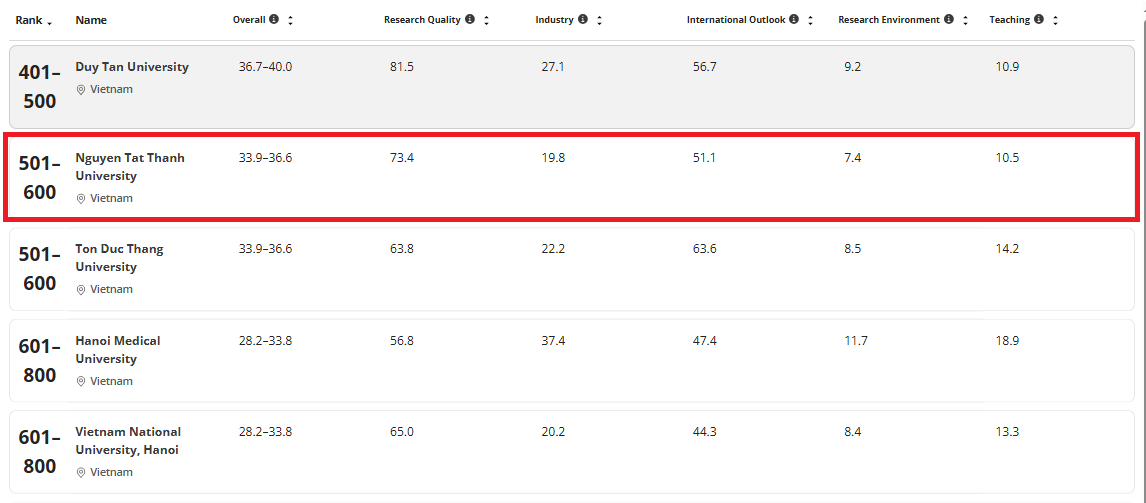Click the International Outlook column header
Viewport: 1146px width, 503px height.
point(736,20)
